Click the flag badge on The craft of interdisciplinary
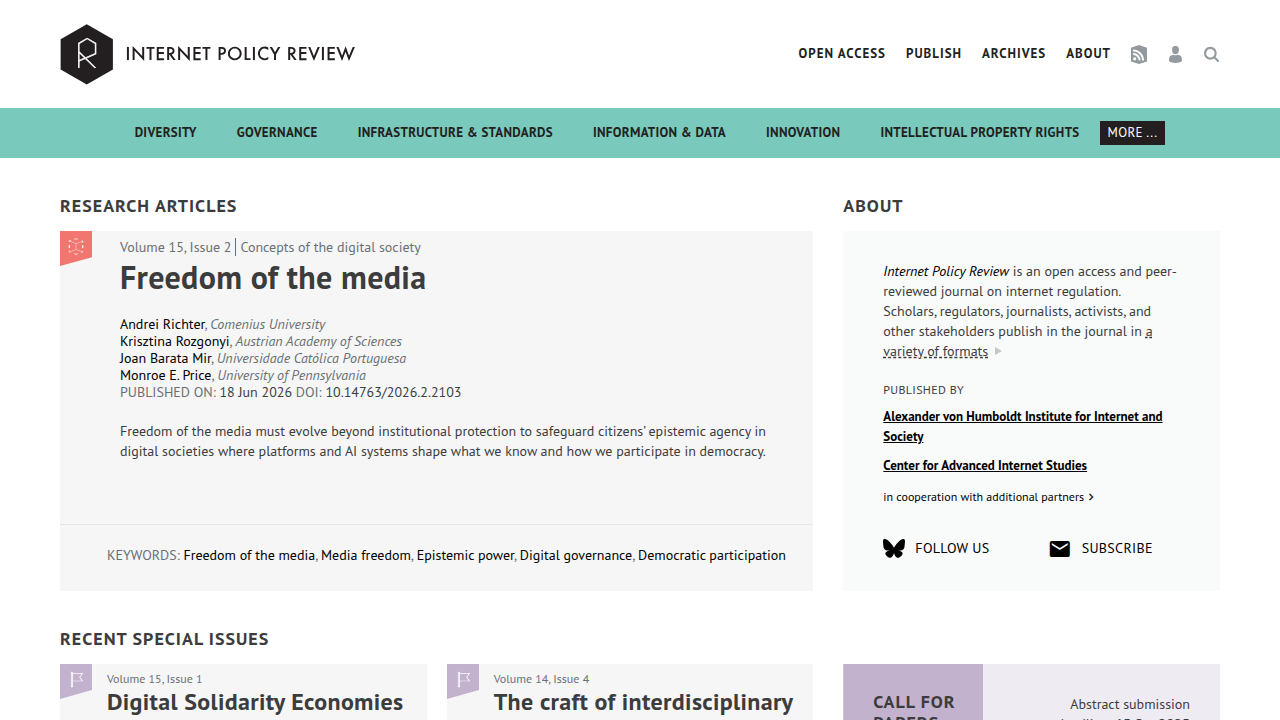The height and width of the screenshot is (720, 1280). pos(462,681)
